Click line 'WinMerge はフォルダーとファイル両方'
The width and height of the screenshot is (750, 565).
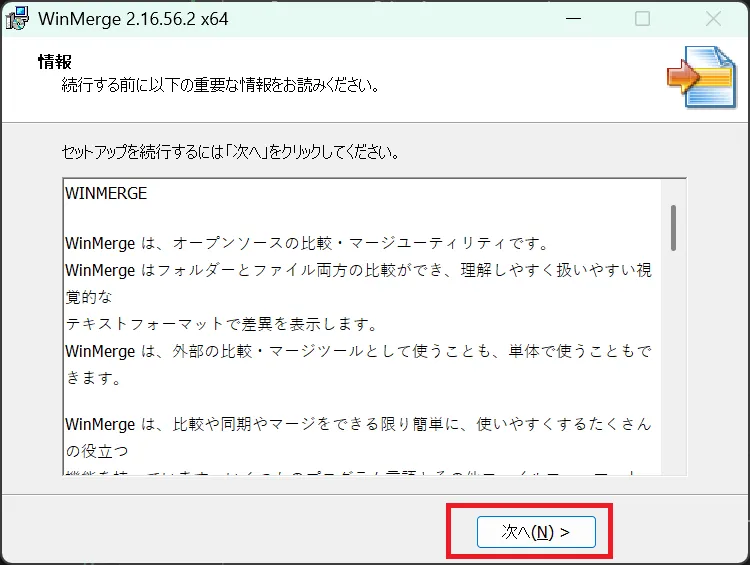pyautogui.click(x=358, y=270)
